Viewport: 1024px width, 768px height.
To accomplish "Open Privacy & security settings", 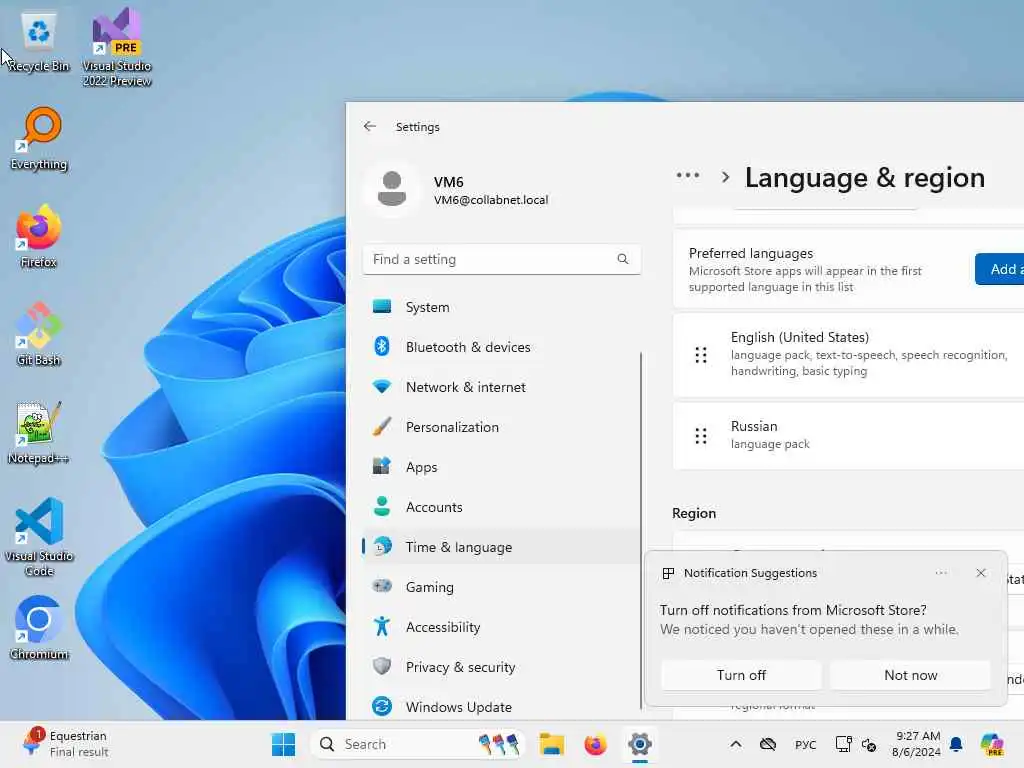I will 501,667.
